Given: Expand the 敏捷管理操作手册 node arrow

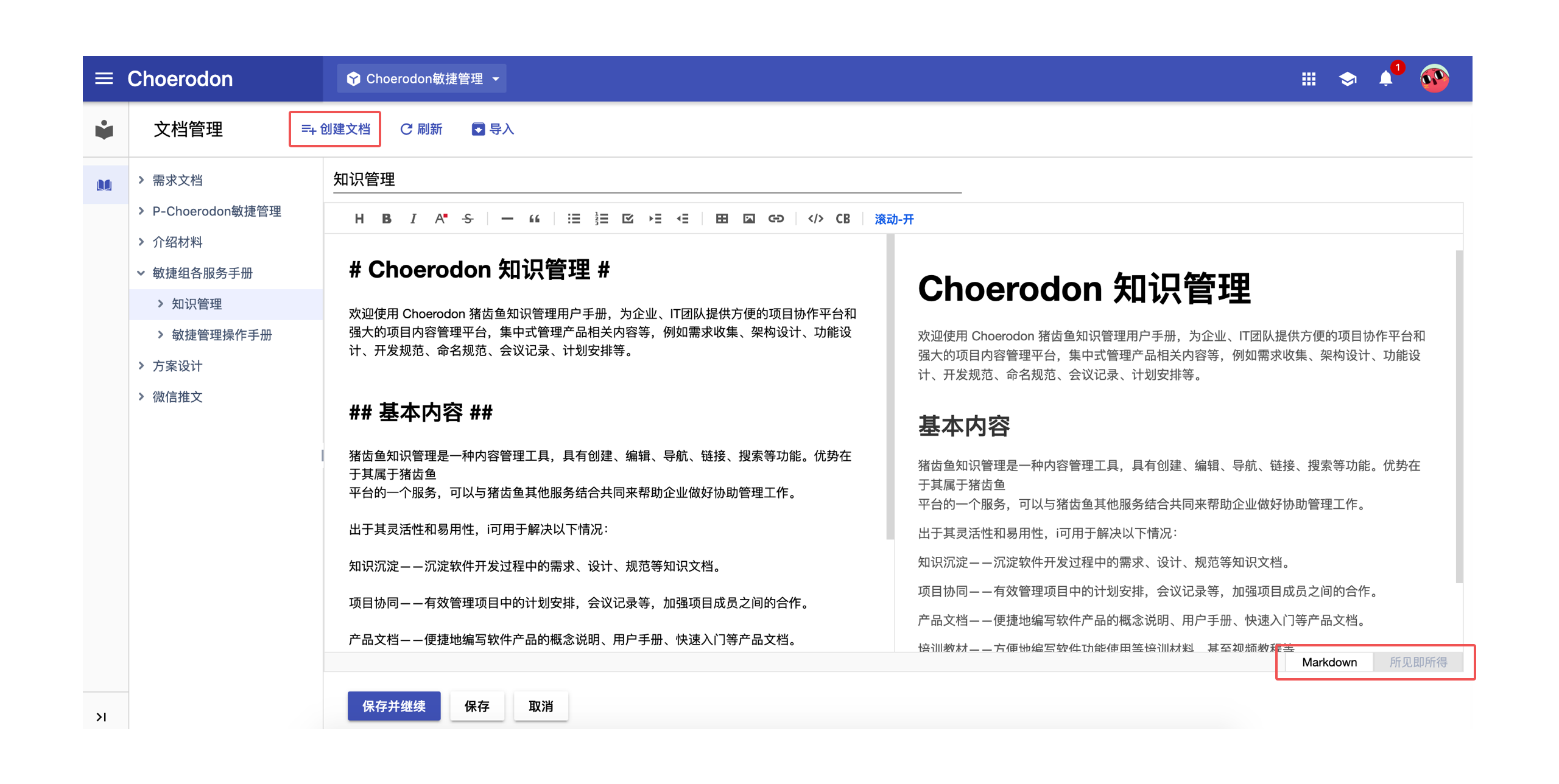Looking at the screenshot, I should coord(161,334).
